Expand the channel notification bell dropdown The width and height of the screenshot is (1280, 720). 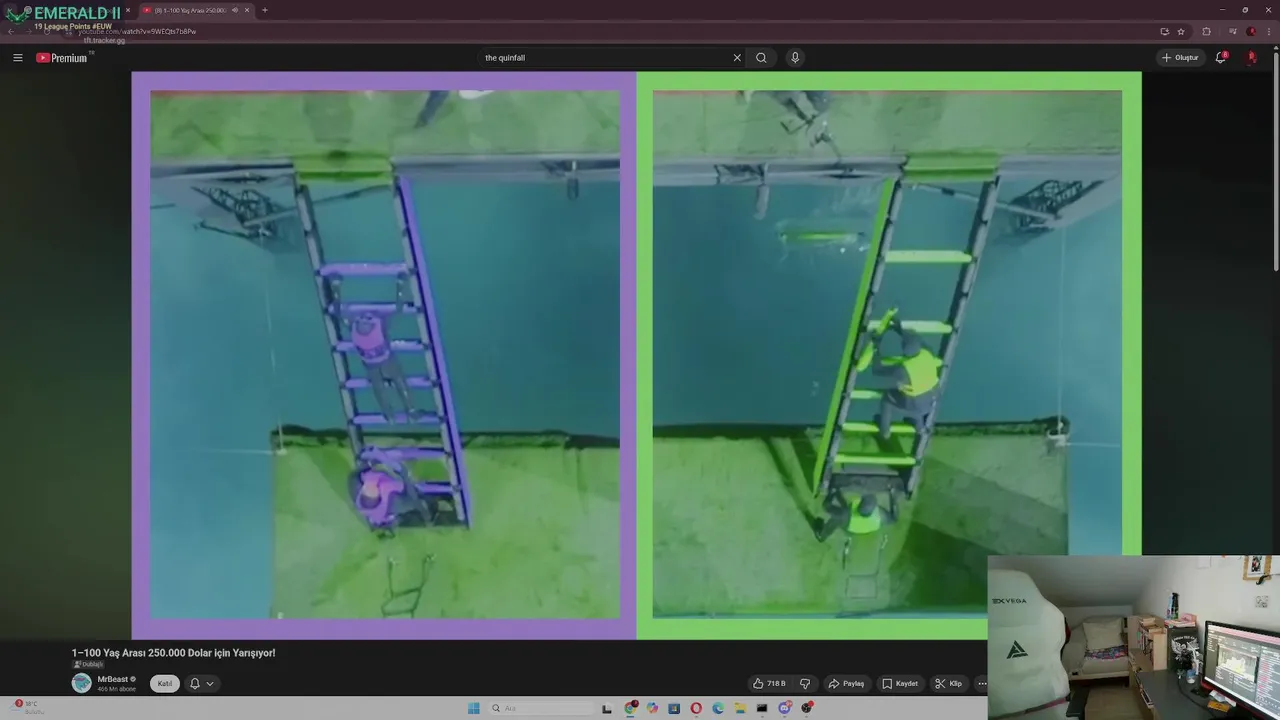(x=202, y=684)
